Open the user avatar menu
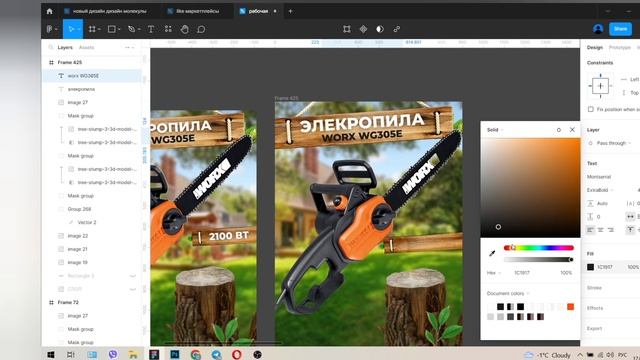Screen dimensions: 640x360 [598, 29]
